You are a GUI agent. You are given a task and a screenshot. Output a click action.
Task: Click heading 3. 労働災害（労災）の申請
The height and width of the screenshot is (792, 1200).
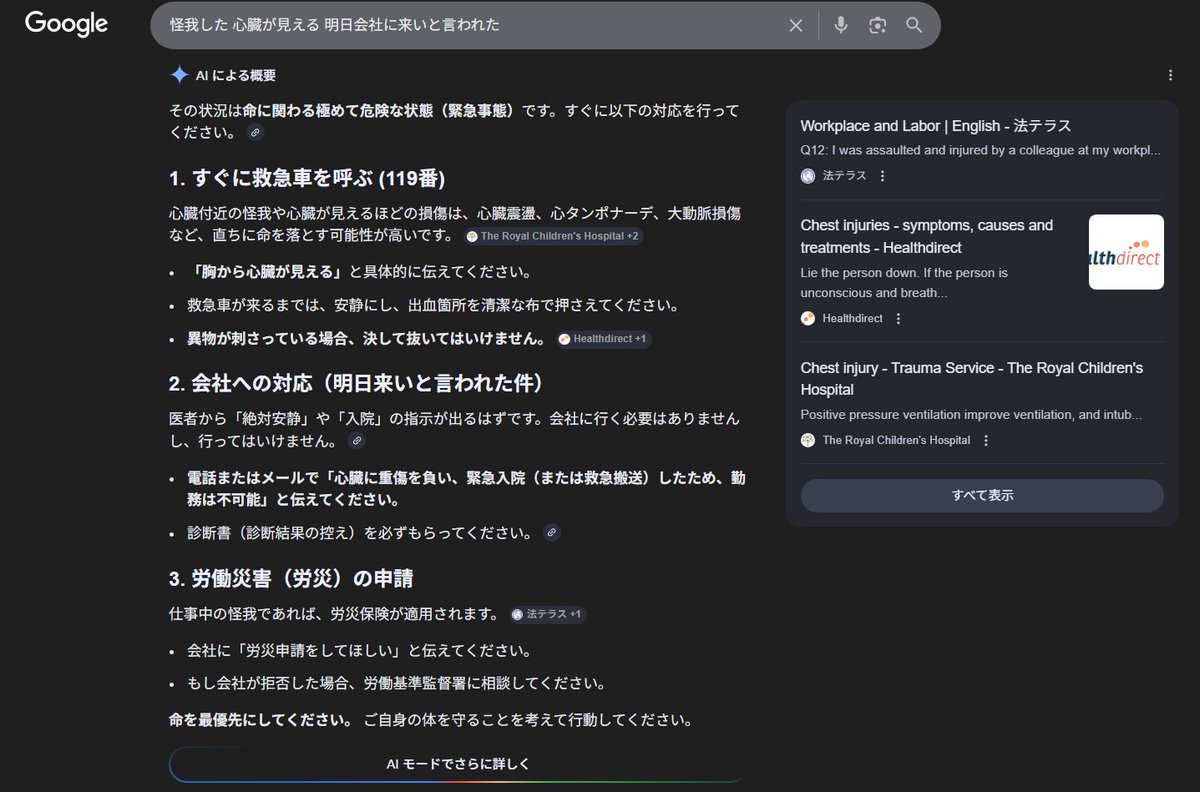pyautogui.click(x=291, y=579)
